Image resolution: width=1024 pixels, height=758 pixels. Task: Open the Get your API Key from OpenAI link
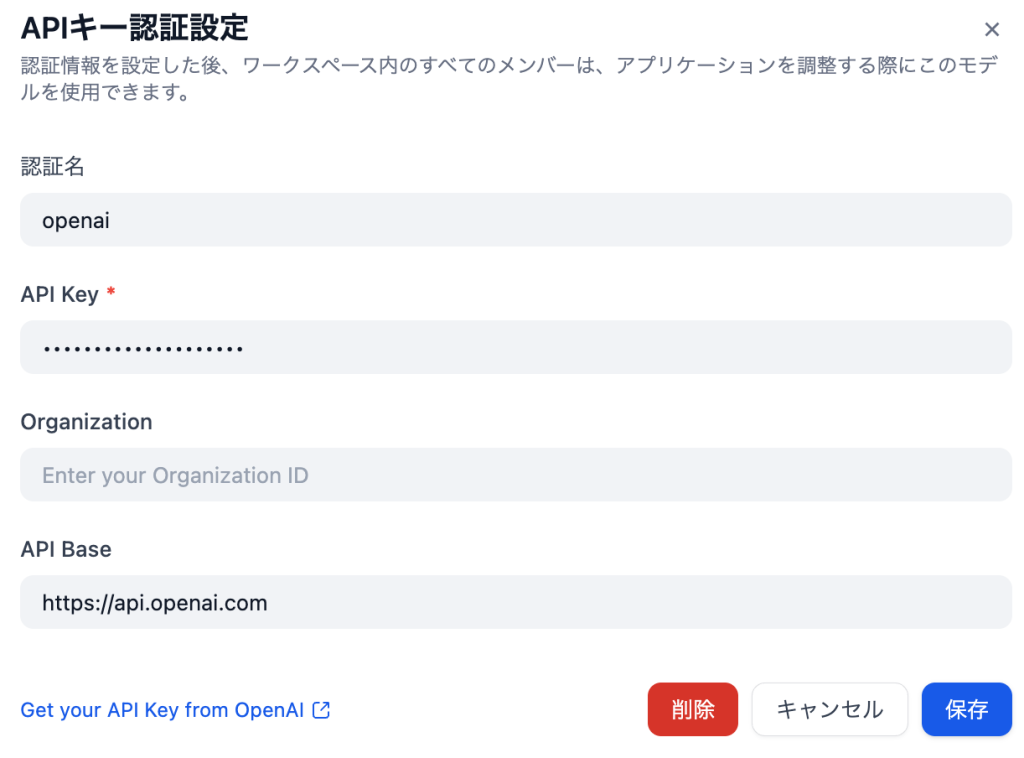coord(164,710)
